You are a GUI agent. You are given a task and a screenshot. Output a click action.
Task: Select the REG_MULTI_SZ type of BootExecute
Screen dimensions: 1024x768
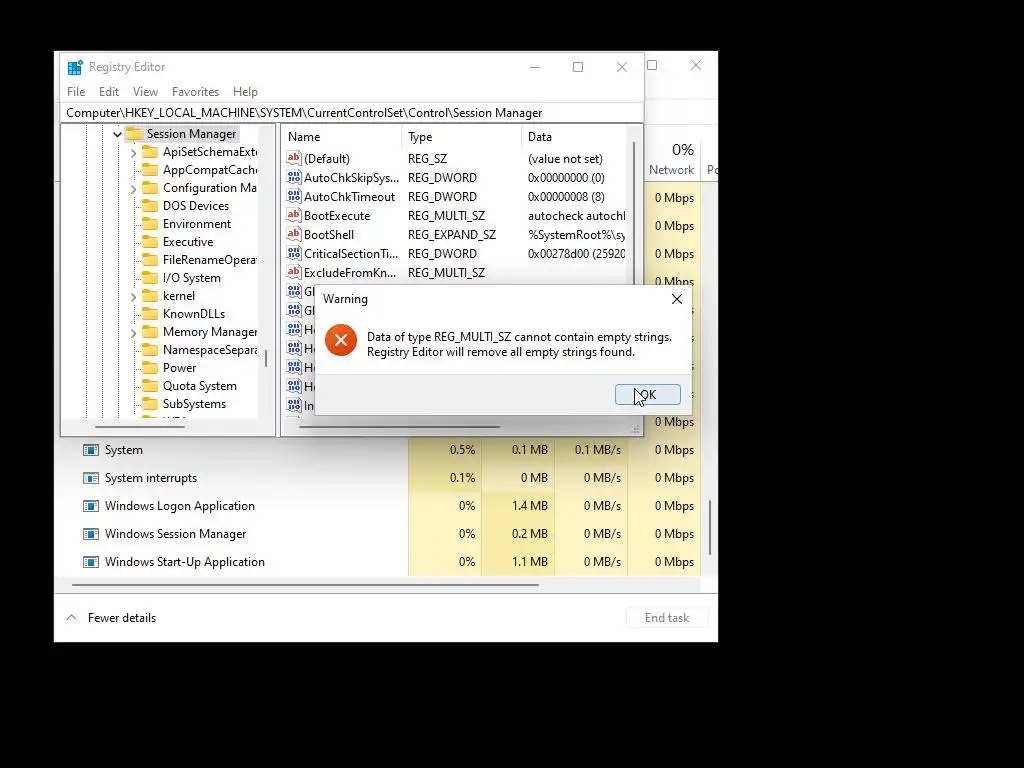tap(446, 216)
